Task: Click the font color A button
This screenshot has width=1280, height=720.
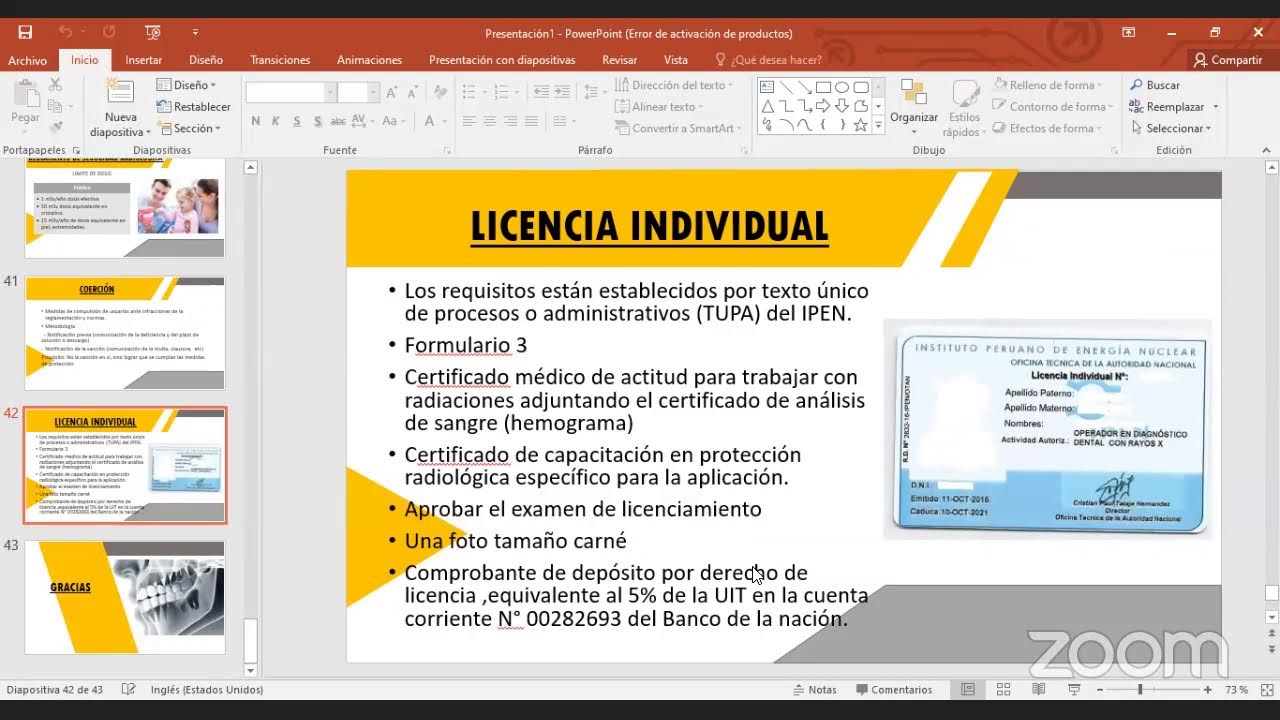Action: (430, 121)
